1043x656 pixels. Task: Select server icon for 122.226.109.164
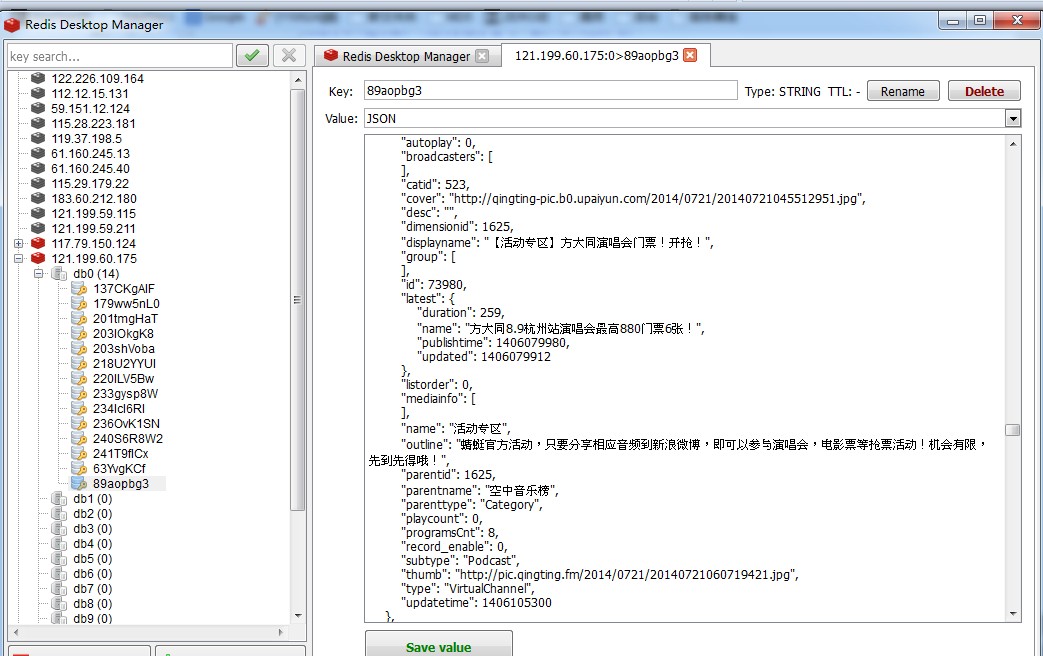click(x=38, y=78)
